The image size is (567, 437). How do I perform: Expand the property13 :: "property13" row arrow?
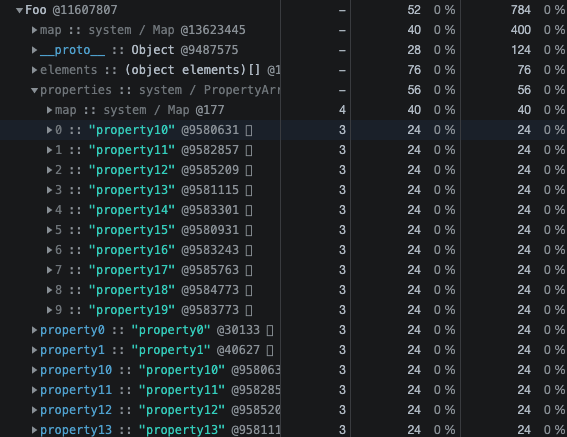(34, 430)
